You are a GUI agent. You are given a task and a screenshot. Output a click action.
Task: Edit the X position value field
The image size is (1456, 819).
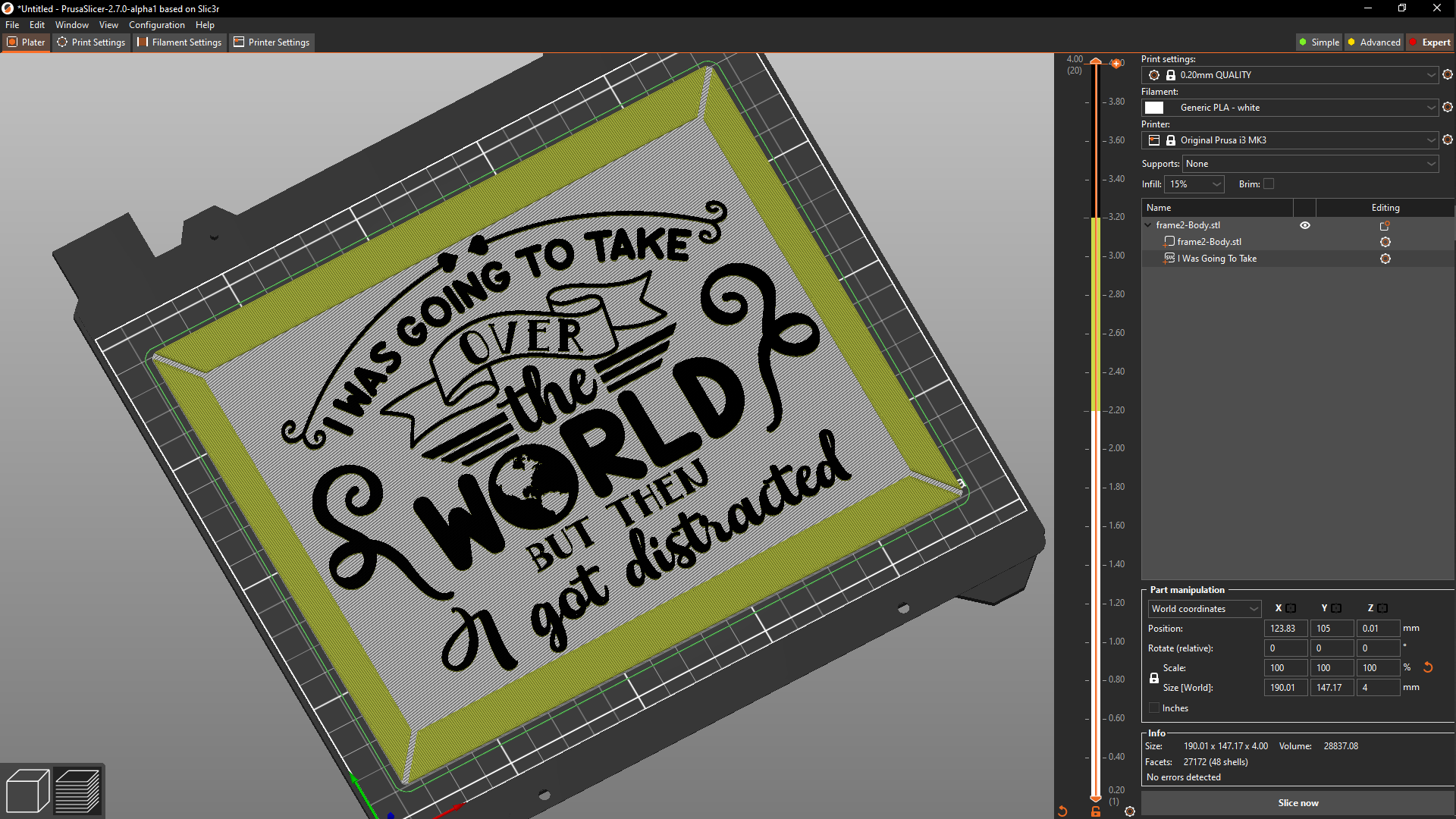click(1285, 628)
